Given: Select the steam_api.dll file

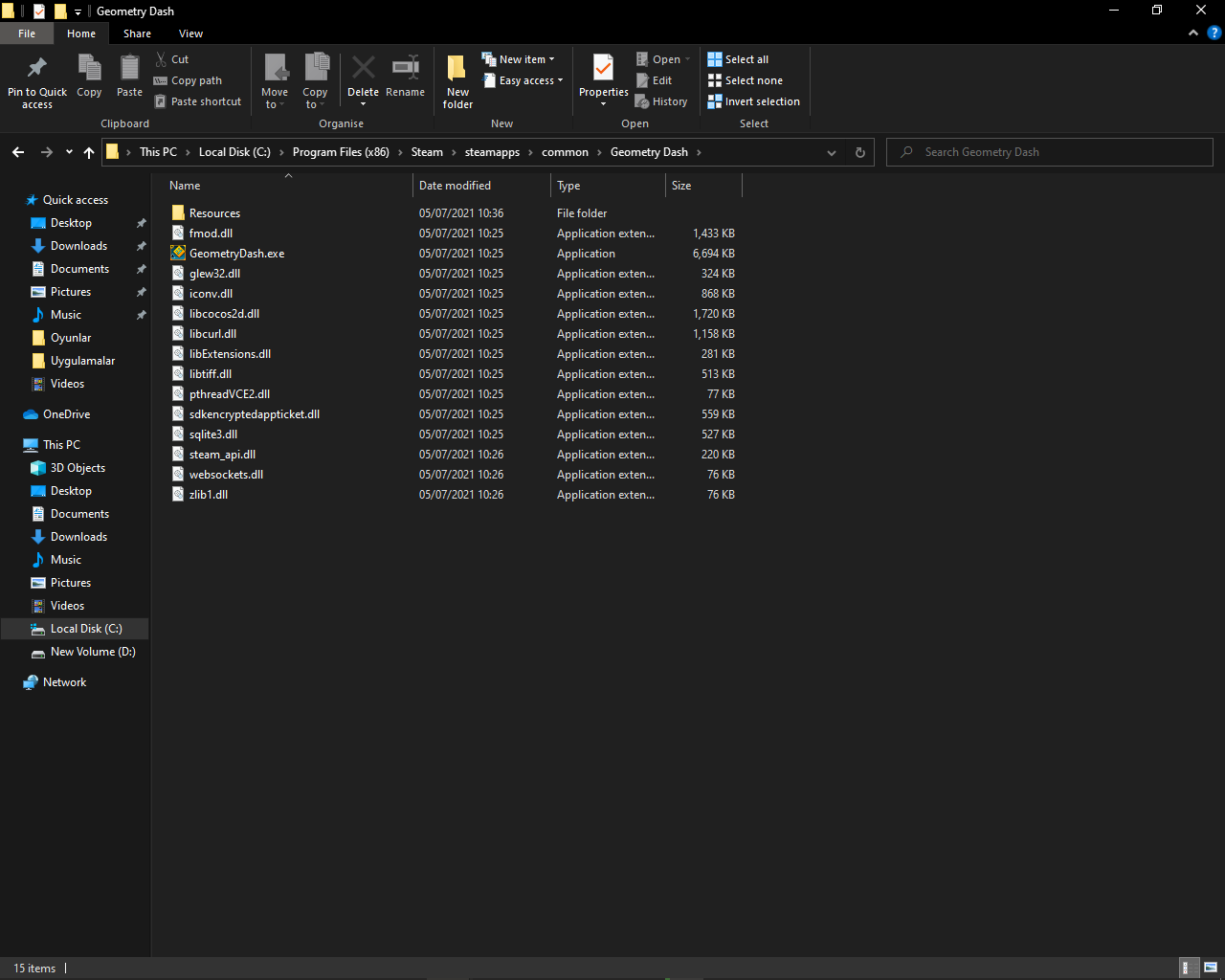Looking at the screenshot, I should (x=222, y=455).
